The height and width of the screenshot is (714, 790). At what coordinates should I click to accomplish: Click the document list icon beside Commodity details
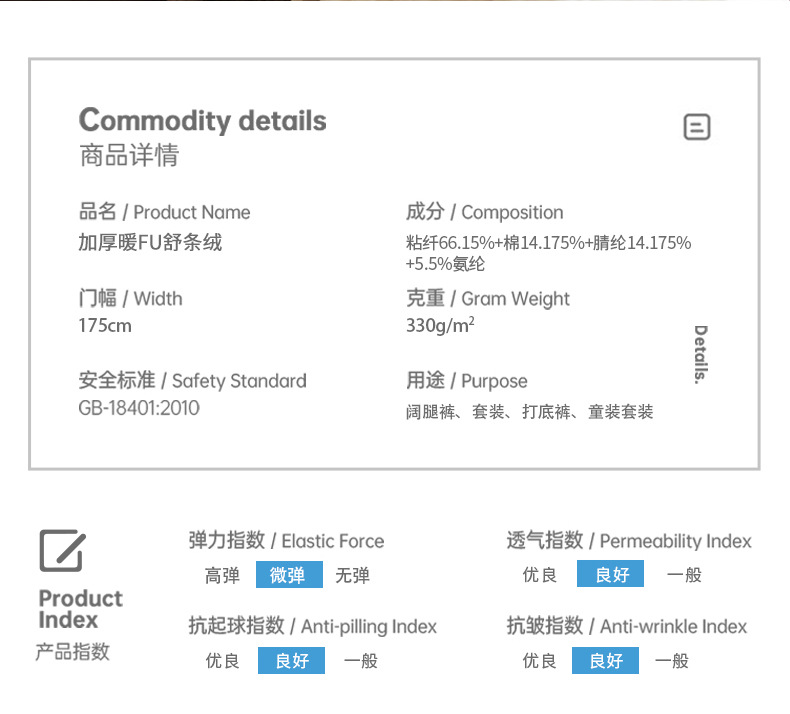[x=697, y=126]
